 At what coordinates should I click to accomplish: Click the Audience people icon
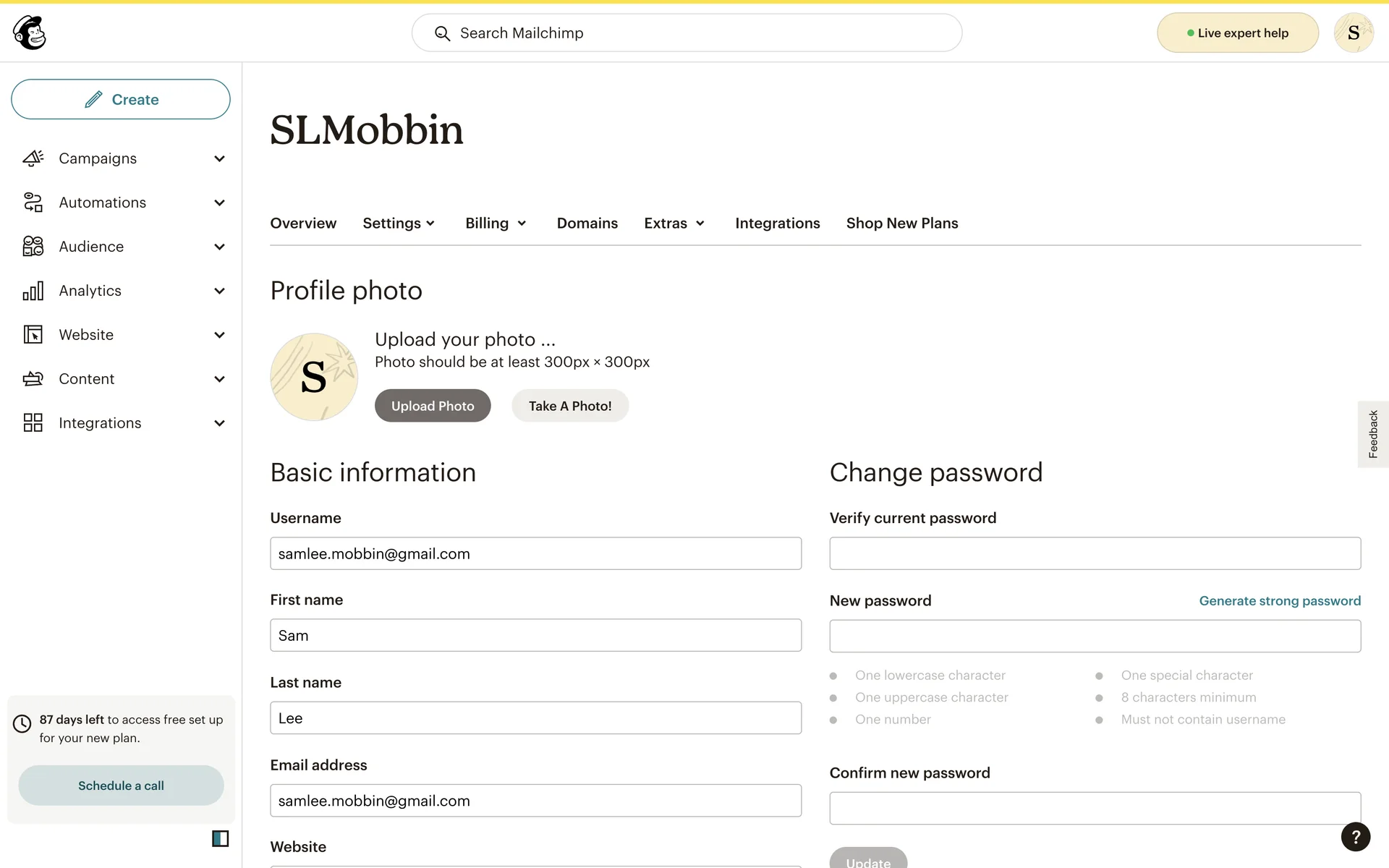coord(33,247)
